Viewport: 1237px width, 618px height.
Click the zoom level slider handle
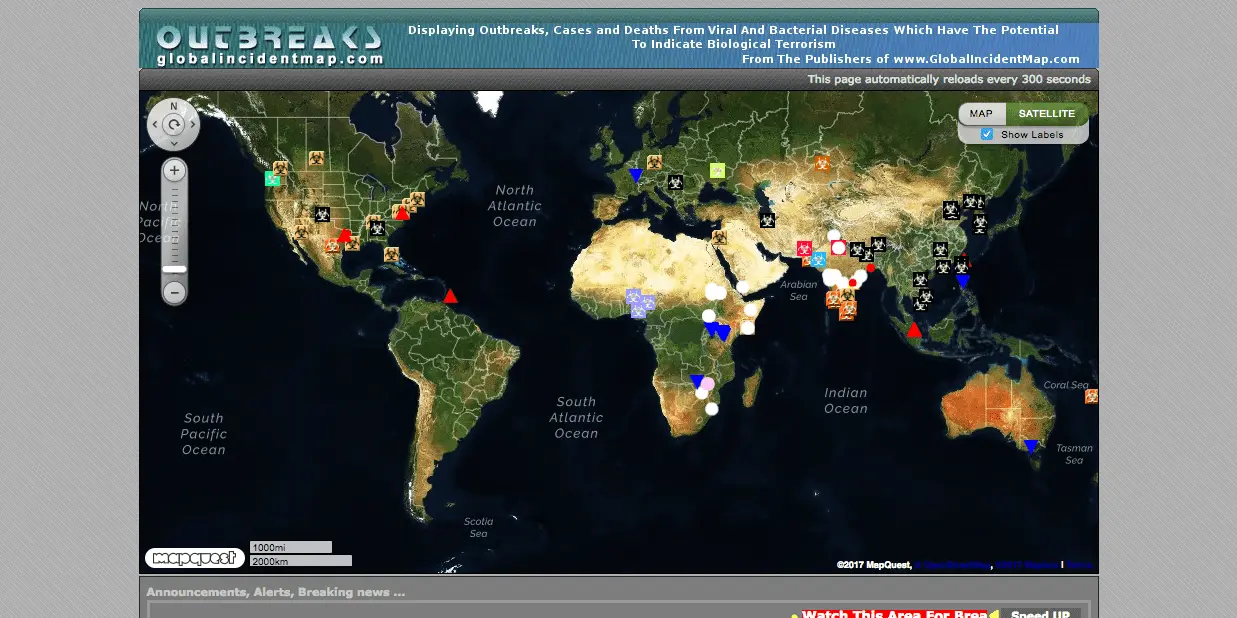coord(174,268)
